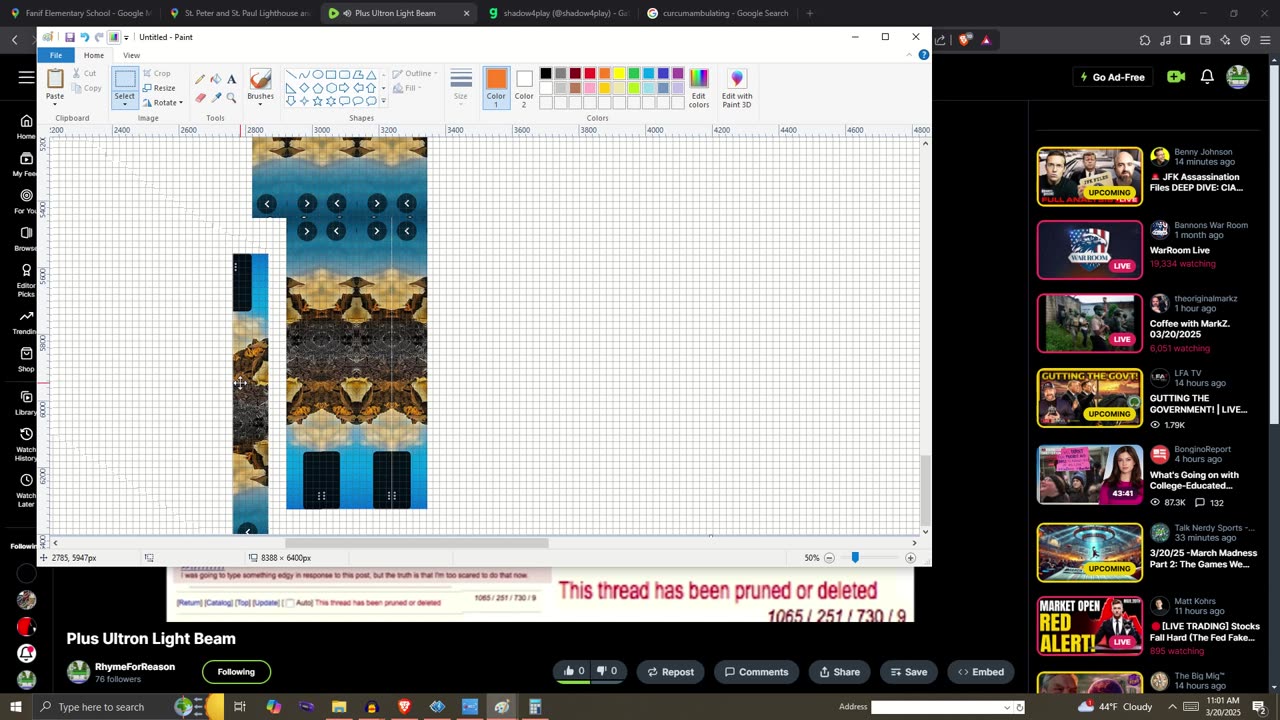This screenshot has height=720, width=1280.
Task: Click the Brave browser taskbar icon
Action: point(404,707)
